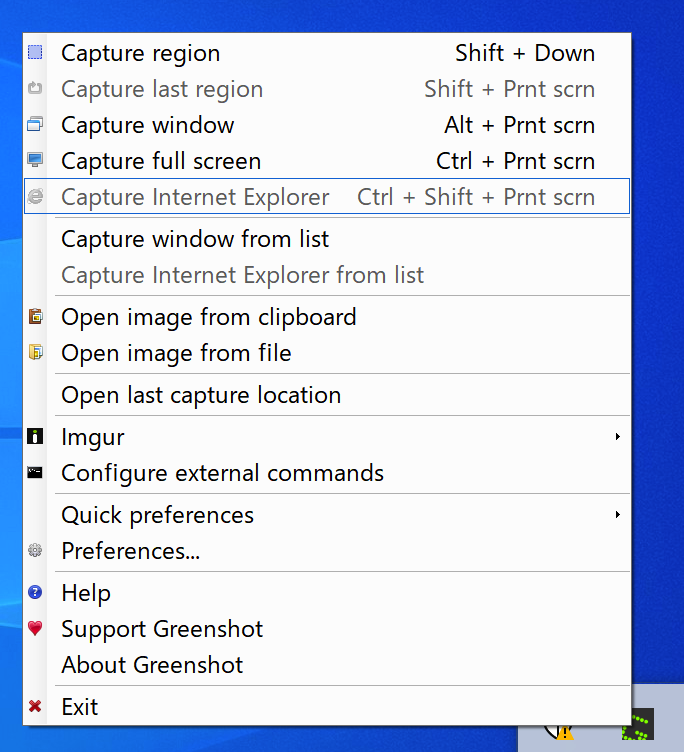This screenshot has height=752, width=684.
Task: Click the Configure external commands terminal icon
Action: pos(35,473)
